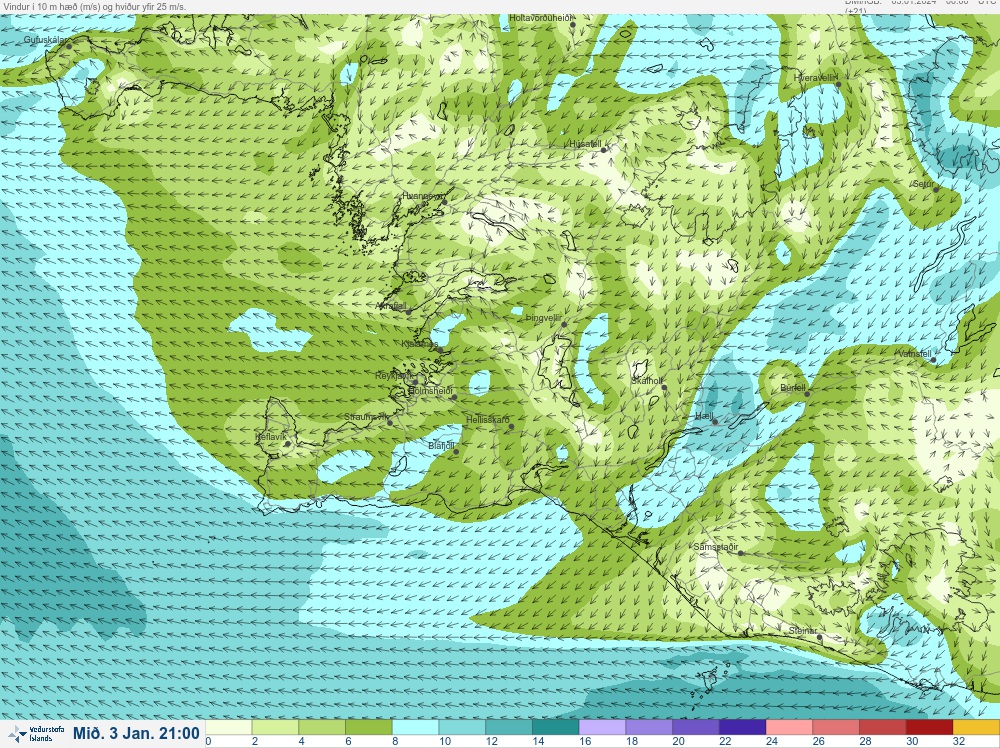Click the Skálholt station label

tap(647, 381)
